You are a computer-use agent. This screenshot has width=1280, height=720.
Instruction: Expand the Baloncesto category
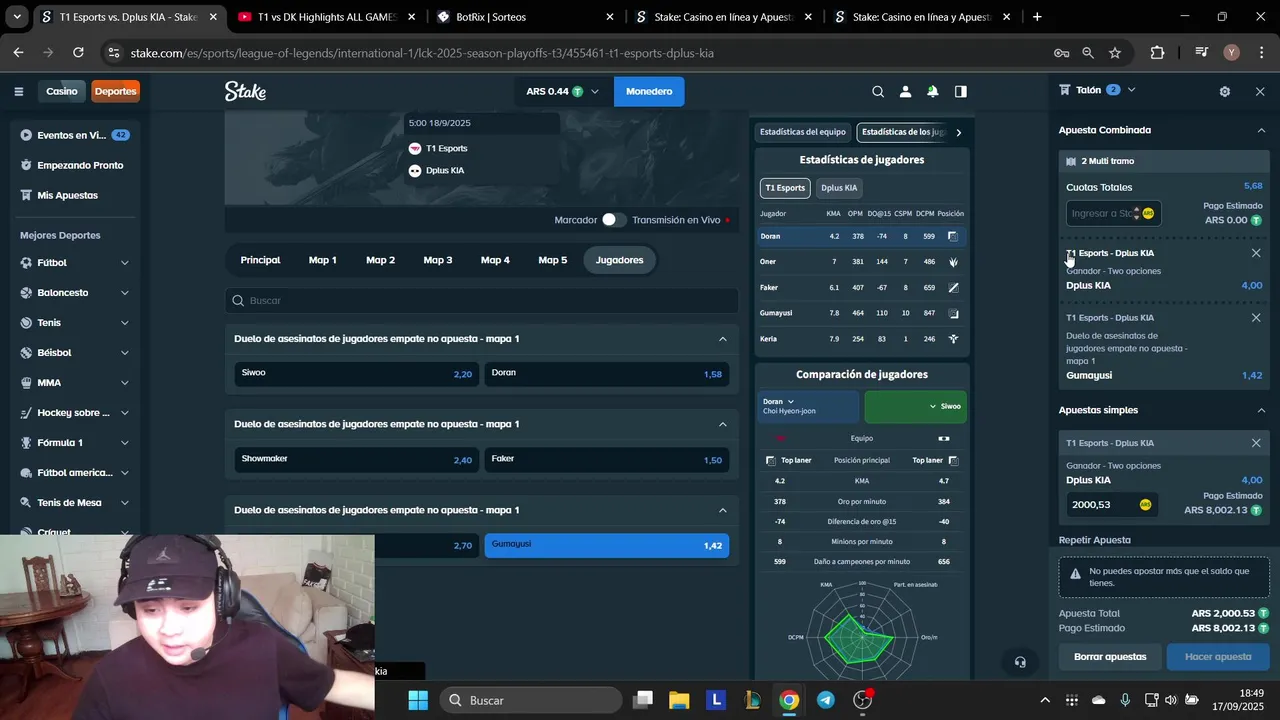pos(125,293)
